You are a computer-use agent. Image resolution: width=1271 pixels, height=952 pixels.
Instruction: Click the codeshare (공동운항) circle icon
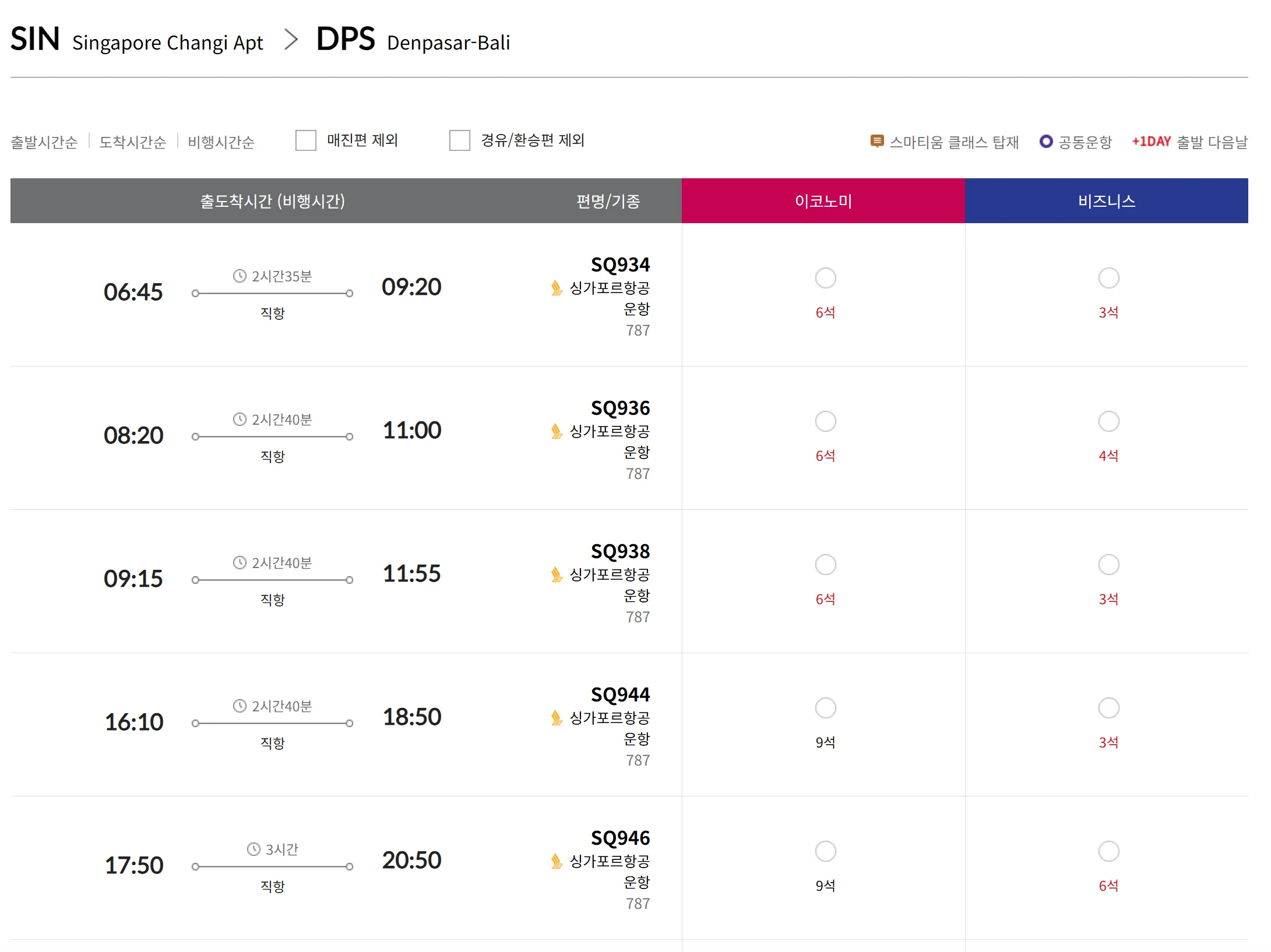(1046, 142)
